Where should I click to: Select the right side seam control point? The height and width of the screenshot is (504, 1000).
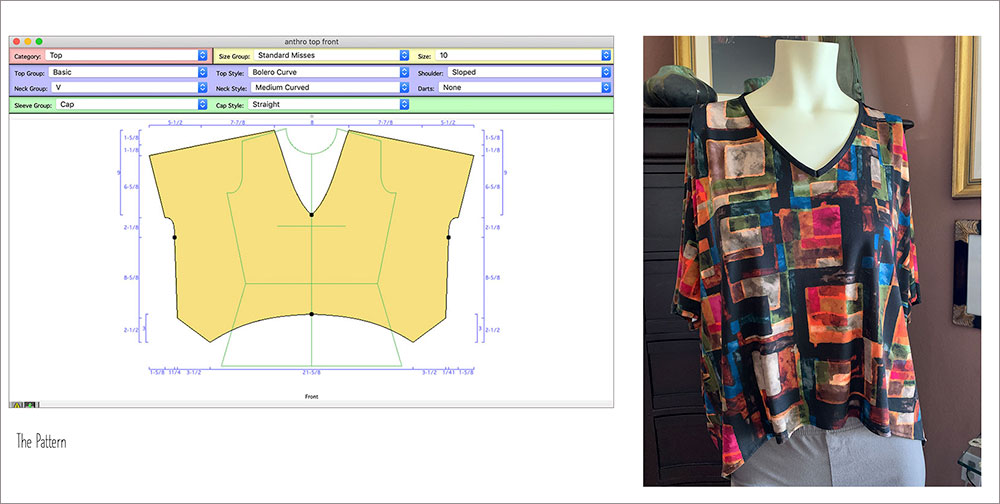(x=449, y=238)
